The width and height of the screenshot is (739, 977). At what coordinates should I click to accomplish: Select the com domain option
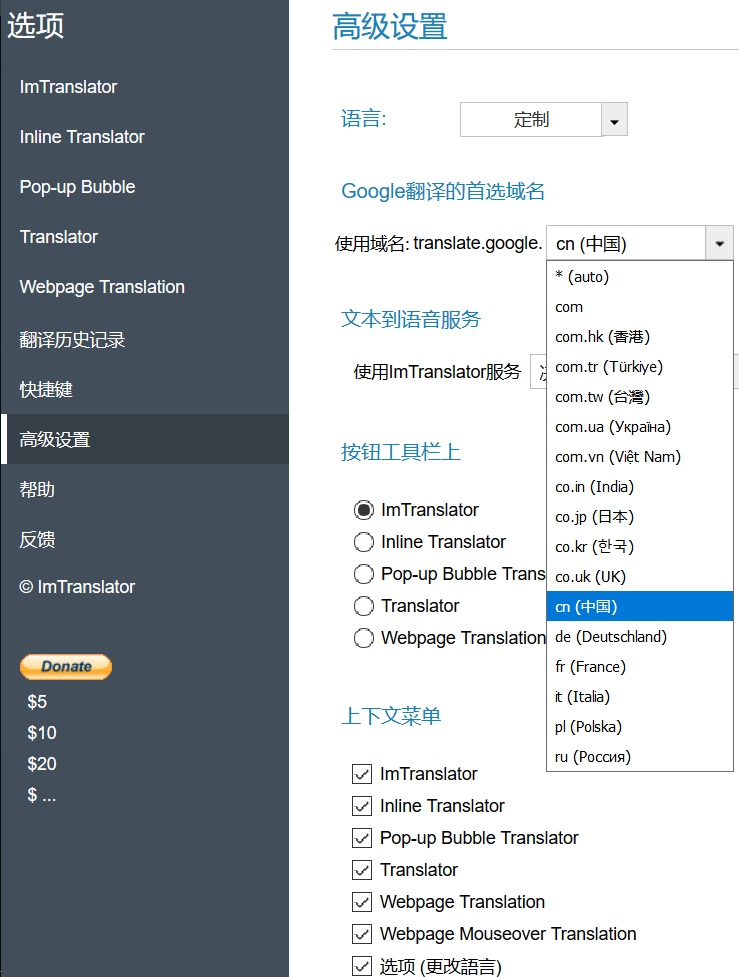[640, 307]
